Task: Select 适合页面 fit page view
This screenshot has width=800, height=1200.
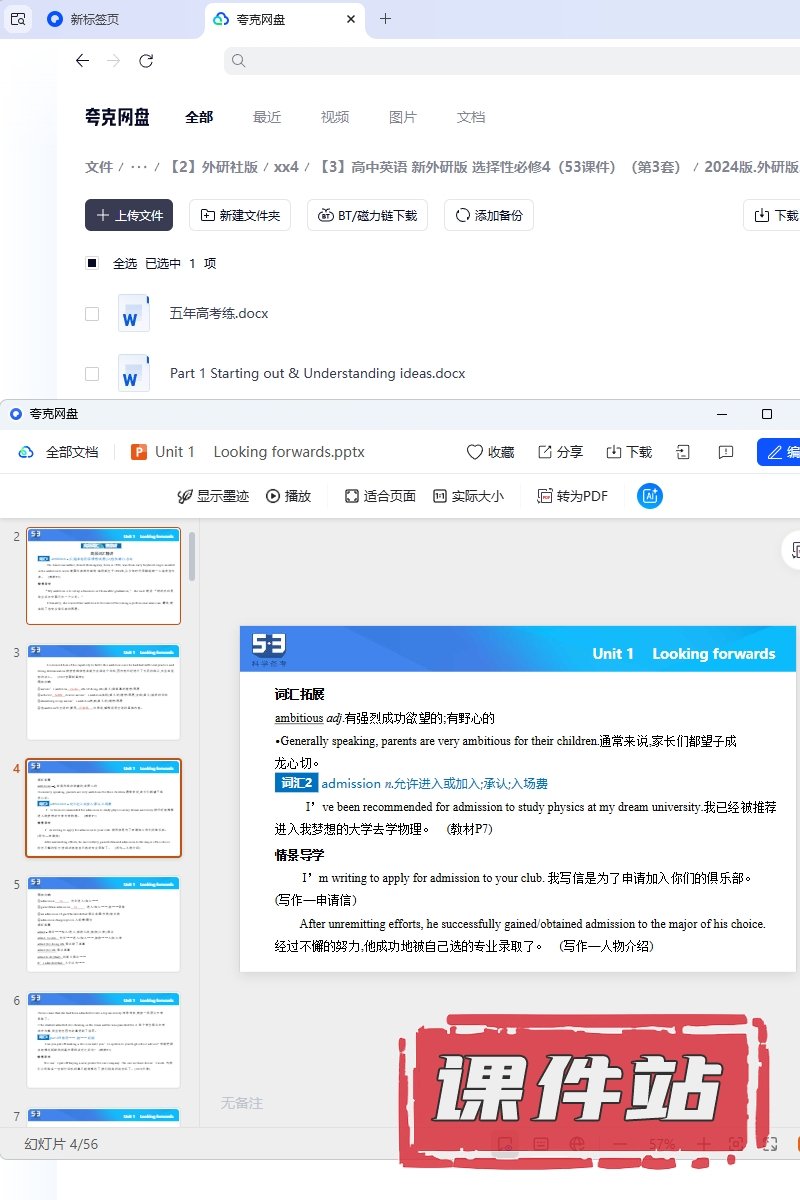Action: (380, 496)
